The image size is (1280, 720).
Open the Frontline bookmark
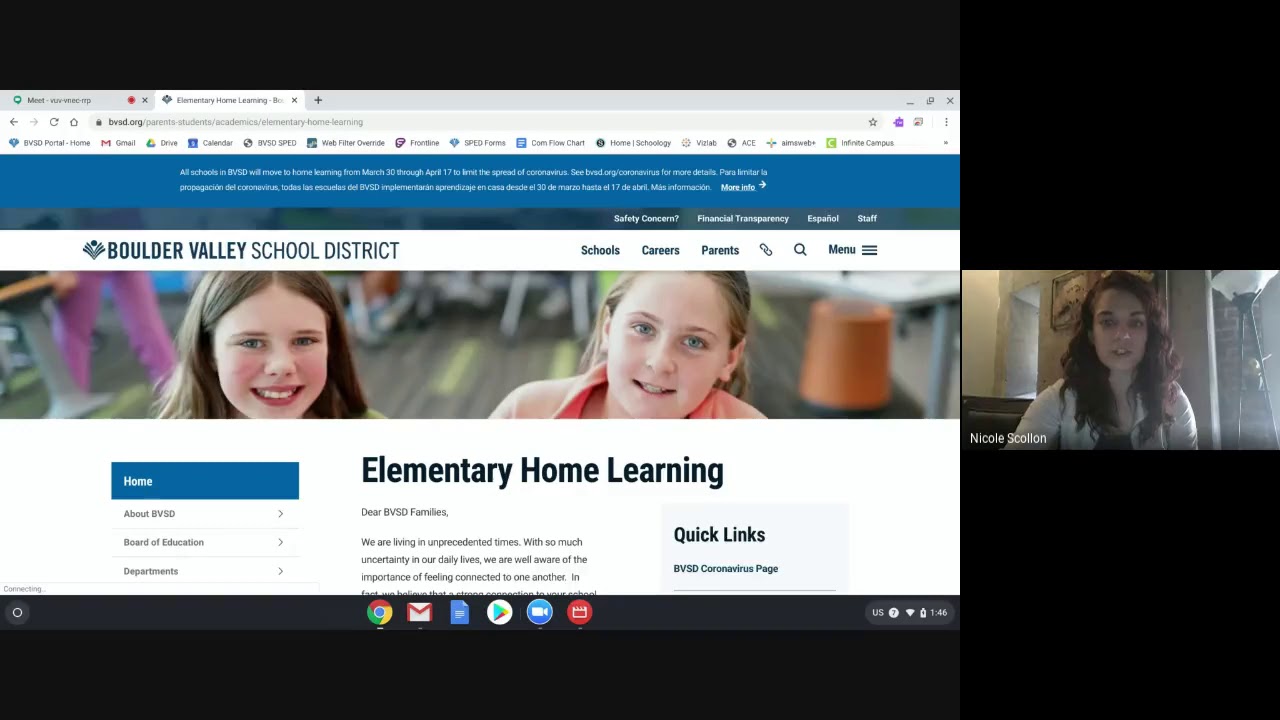click(x=417, y=143)
